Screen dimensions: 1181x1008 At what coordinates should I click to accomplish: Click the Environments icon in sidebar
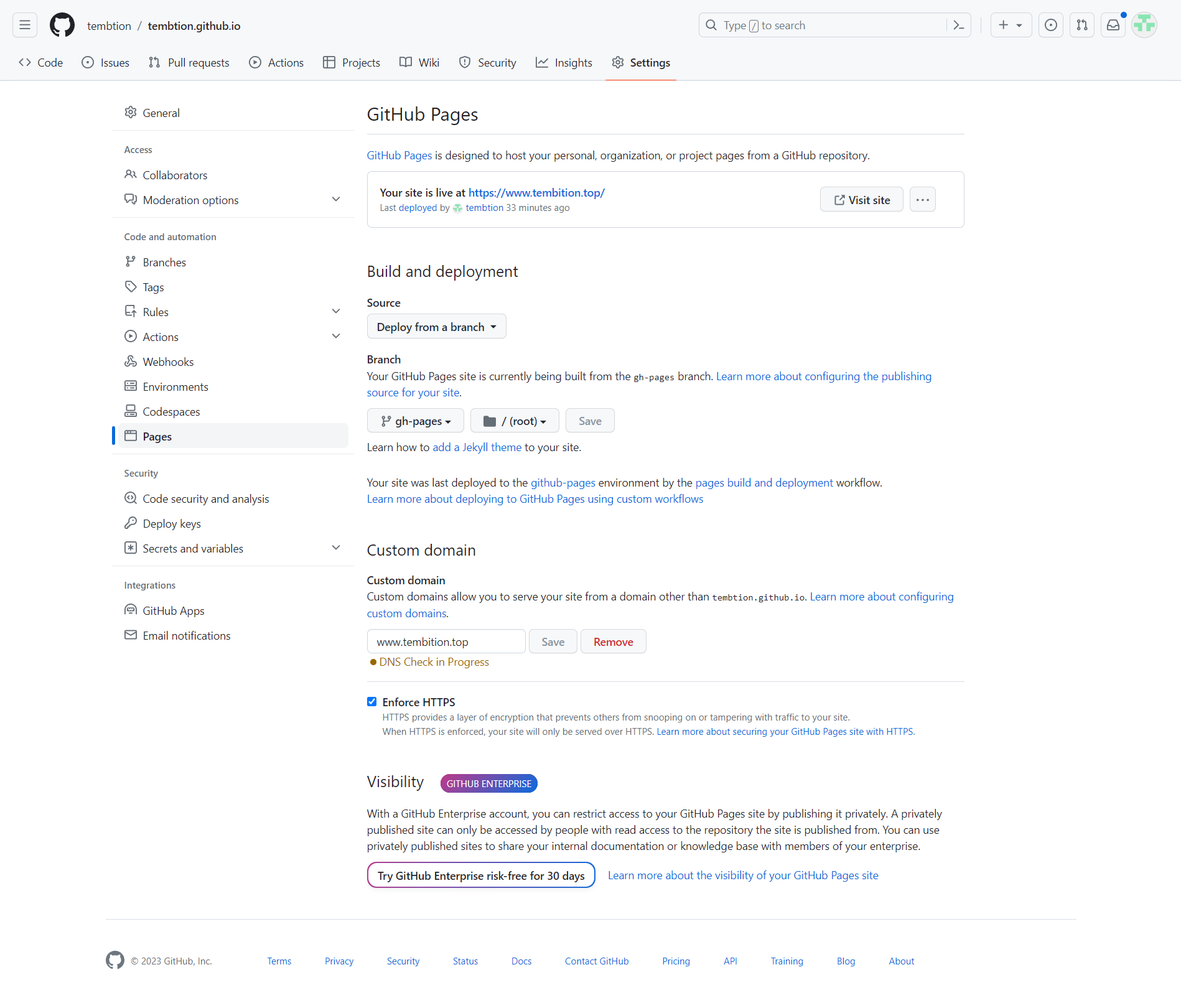tap(131, 386)
